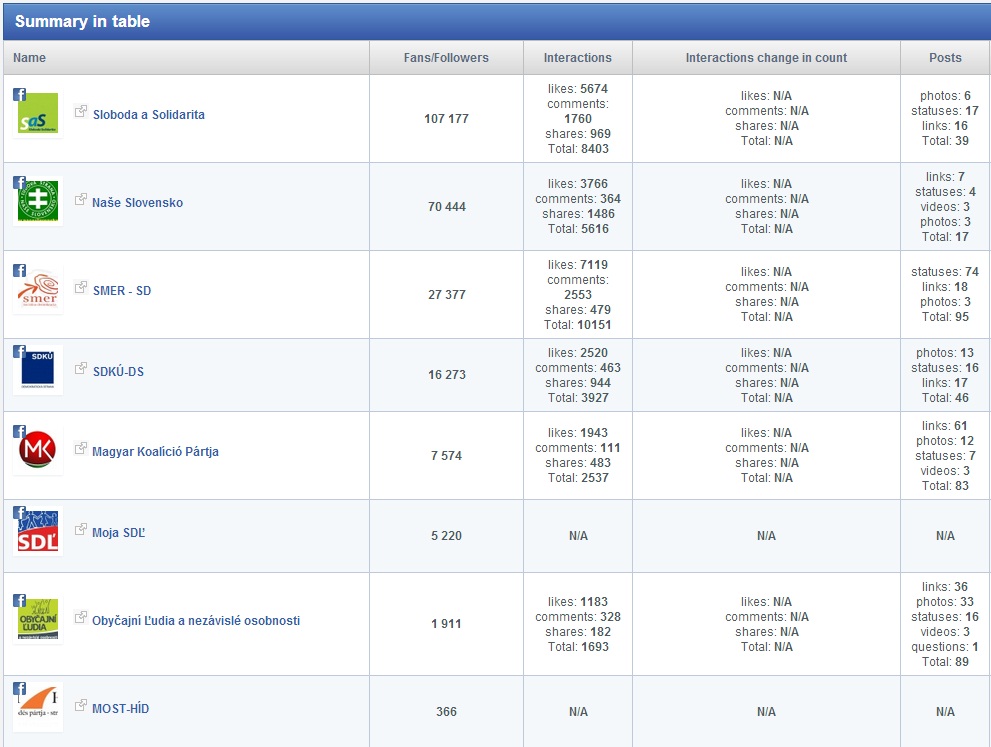Screen dimensions: 991x747
Task: Click external link icon beside Sloboda a Solidarita
Action: tap(80, 111)
